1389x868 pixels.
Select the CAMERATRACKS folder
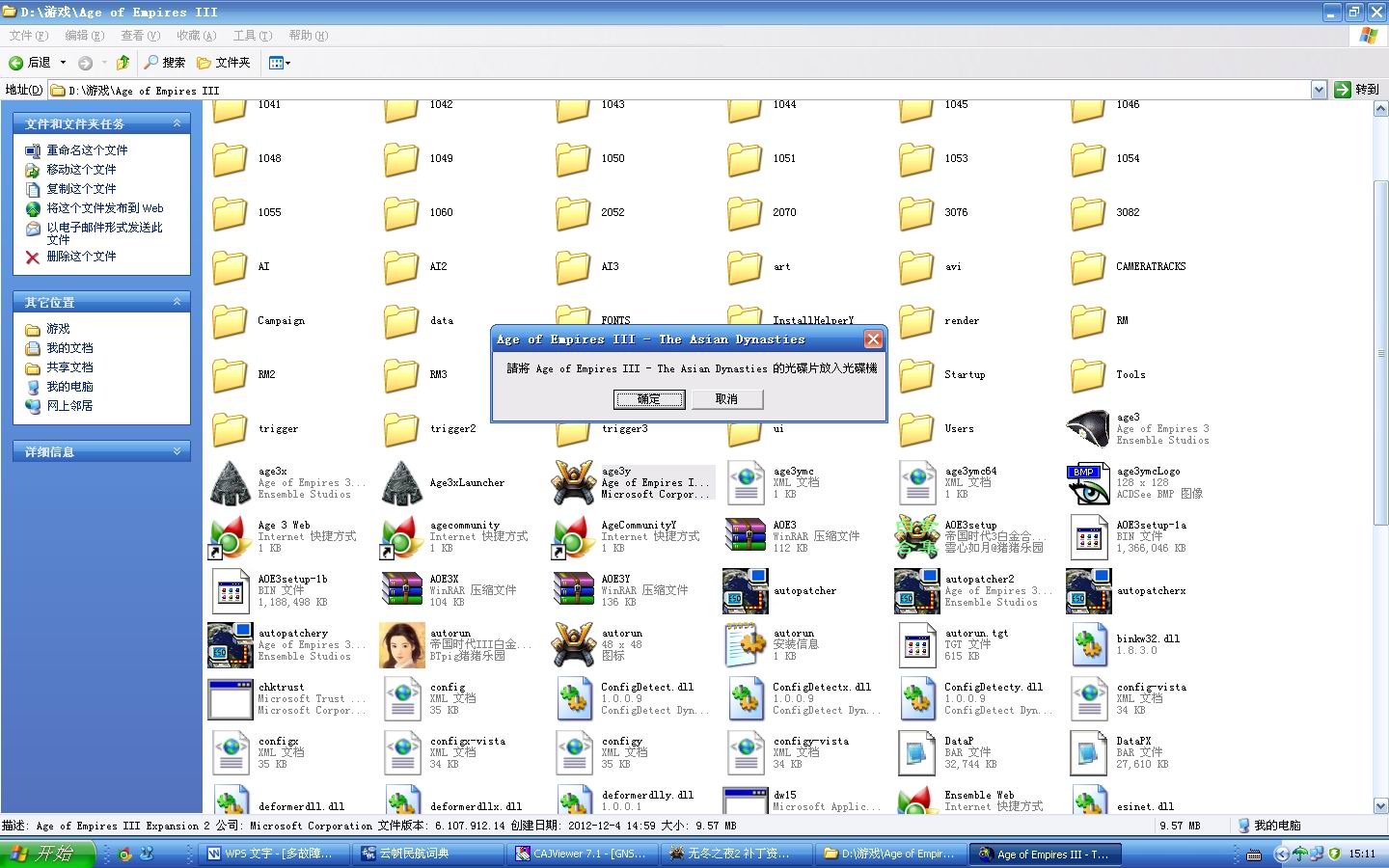[1088, 267]
